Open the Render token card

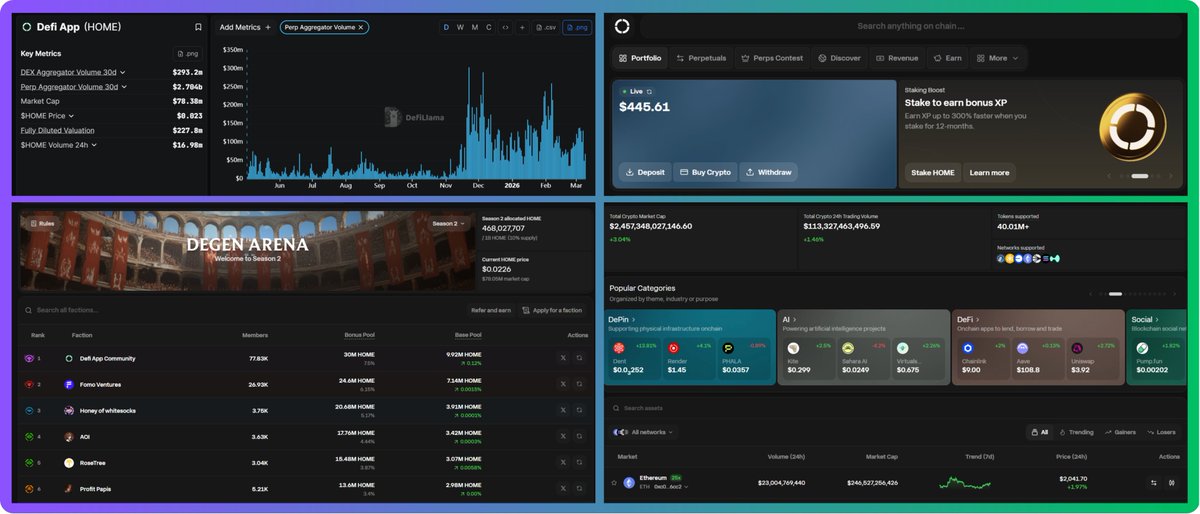click(687, 359)
